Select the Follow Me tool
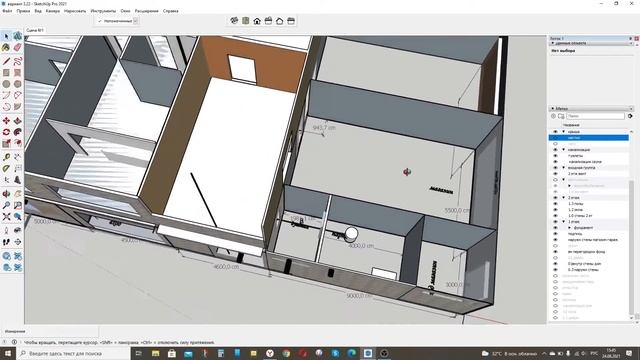The image size is (640, 360). [18, 132]
